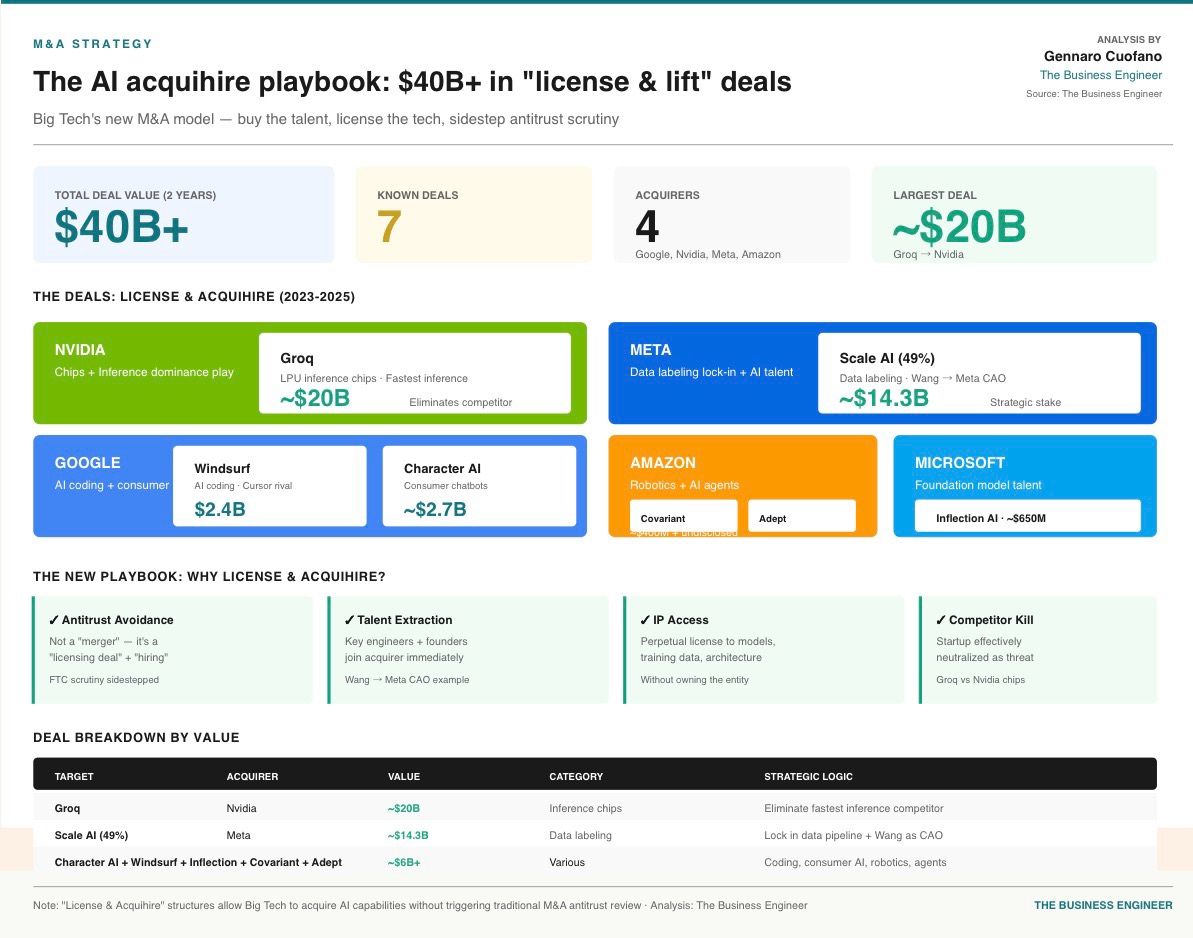The height and width of the screenshot is (938, 1193).
Task: Click the Windsurf $2.4B deal card
Action: click(x=269, y=488)
